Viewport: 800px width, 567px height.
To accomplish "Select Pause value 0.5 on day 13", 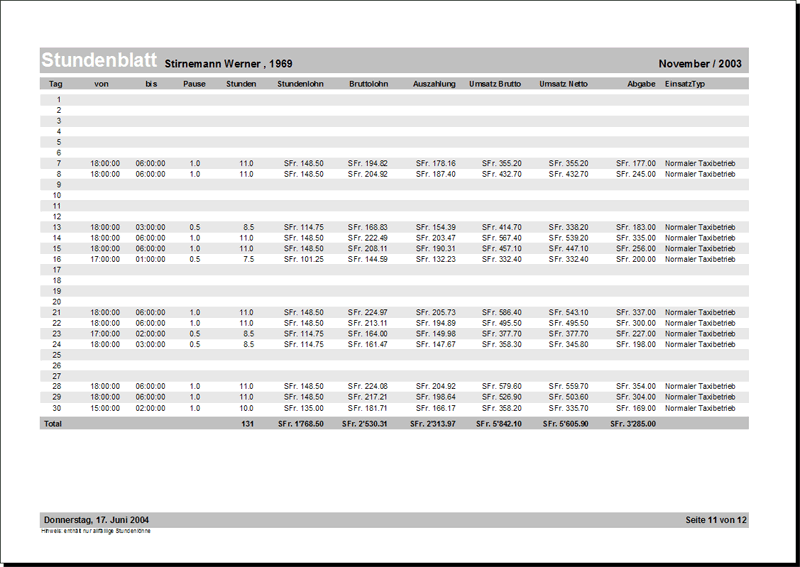I will point(195,227).
